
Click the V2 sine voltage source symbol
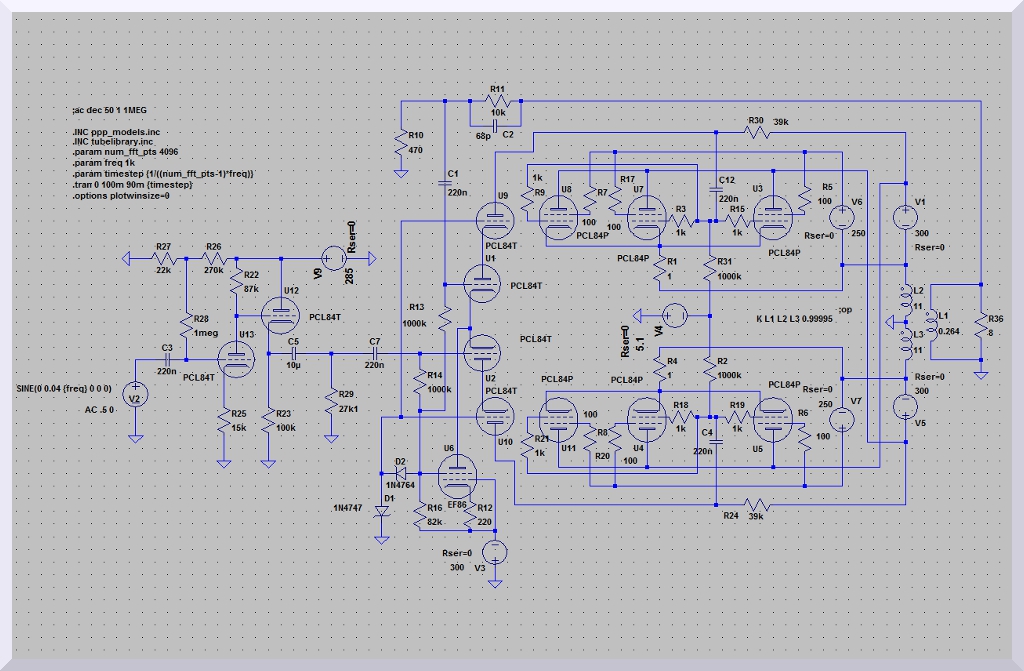(135, 398)
